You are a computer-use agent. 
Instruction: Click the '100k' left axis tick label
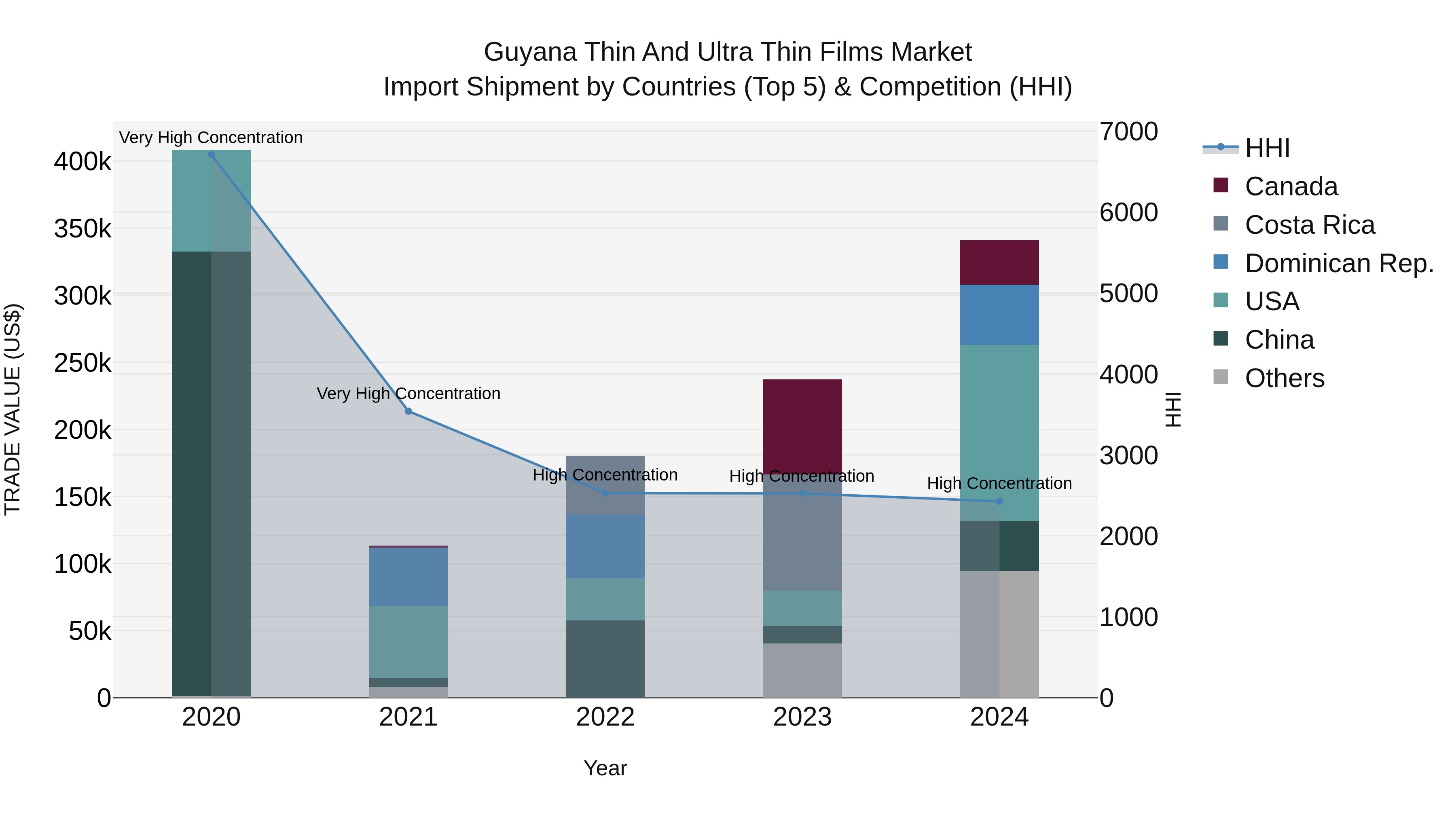83,563
